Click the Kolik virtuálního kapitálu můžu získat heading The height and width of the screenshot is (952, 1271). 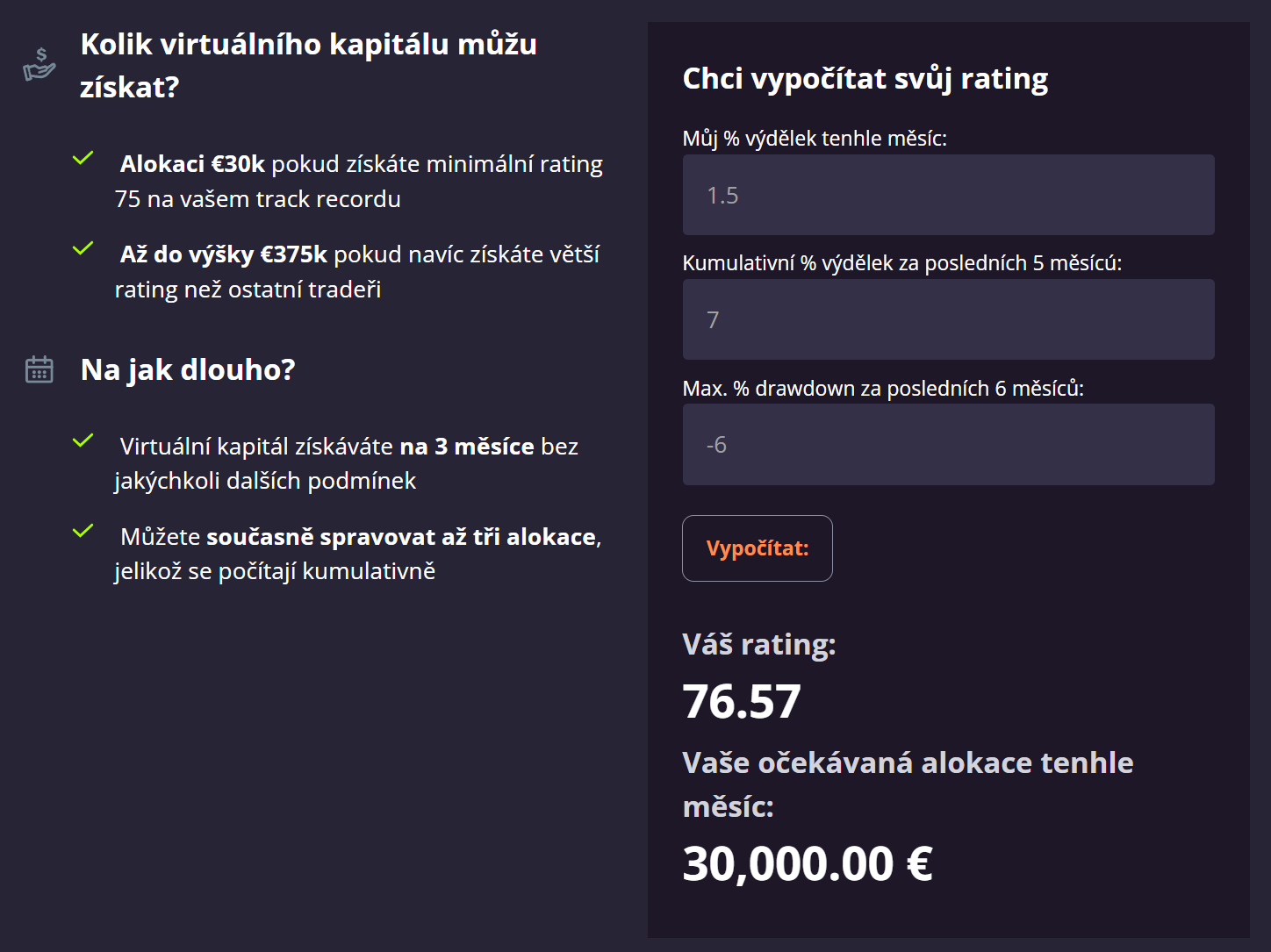308,66
